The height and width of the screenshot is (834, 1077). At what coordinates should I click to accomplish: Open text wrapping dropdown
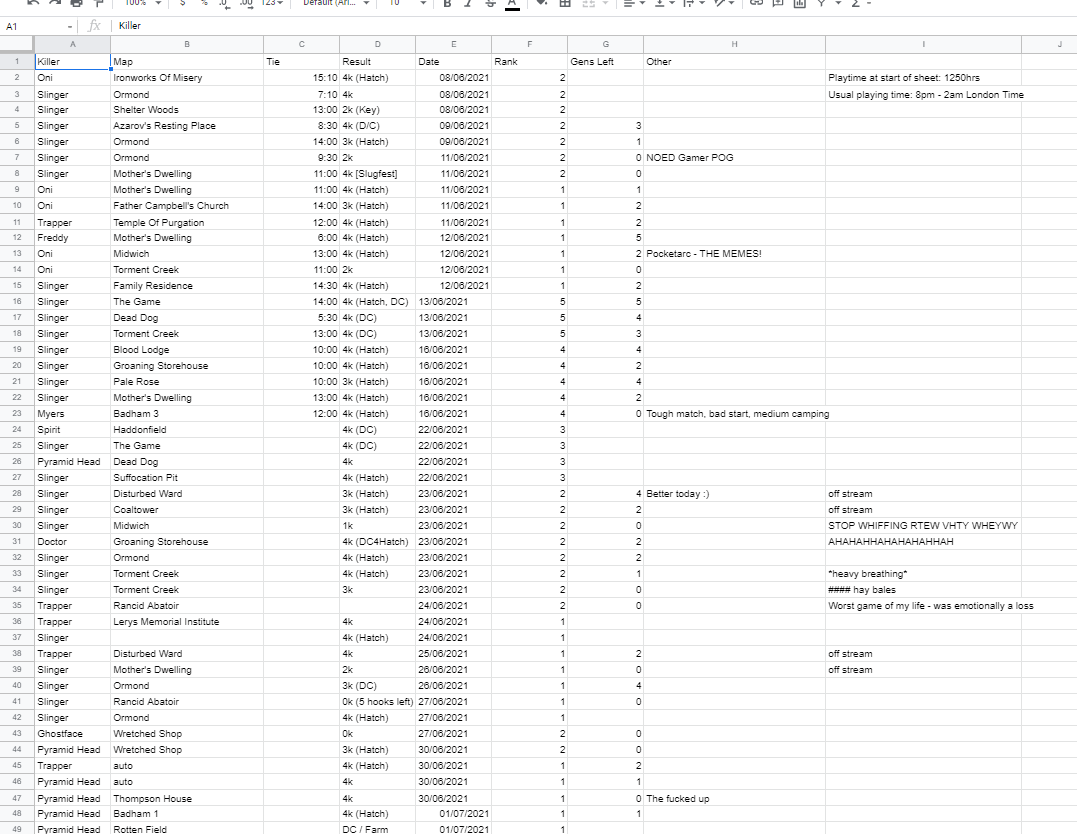pos(694,3)
